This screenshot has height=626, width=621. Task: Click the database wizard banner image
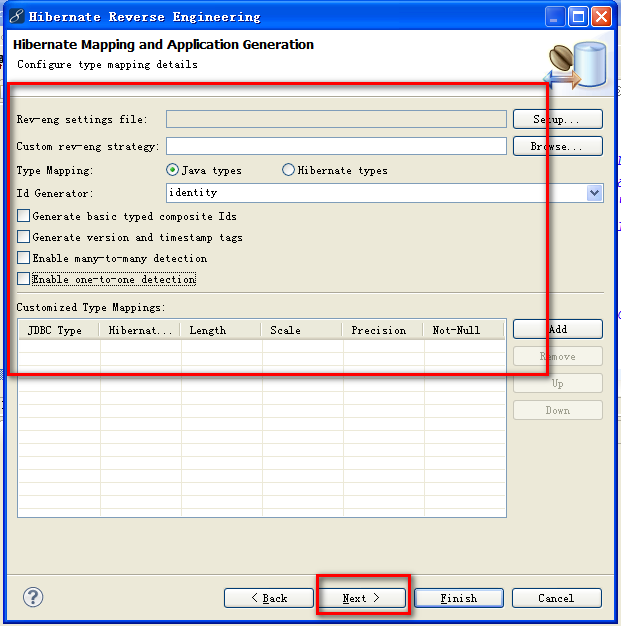[575, 66]
